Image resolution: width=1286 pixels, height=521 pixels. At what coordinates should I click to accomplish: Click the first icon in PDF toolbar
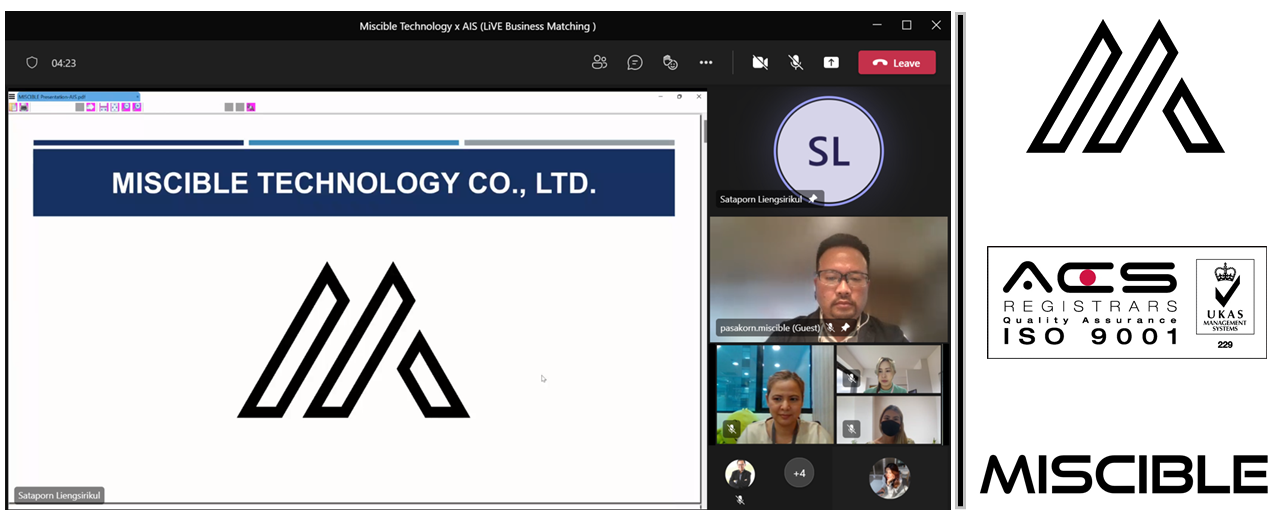(13, 107)
